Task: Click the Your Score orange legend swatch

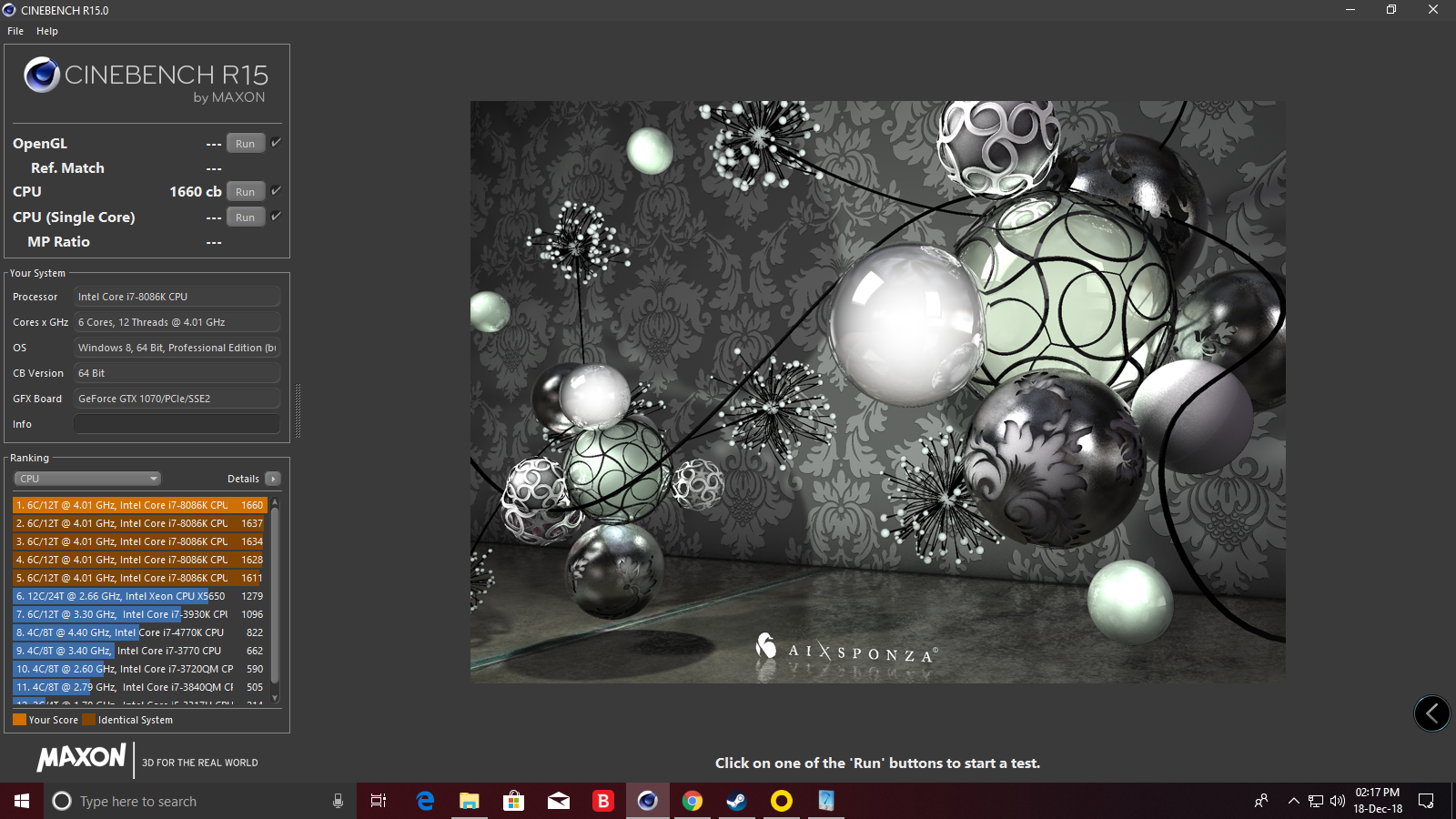Action: pos(19,720)
